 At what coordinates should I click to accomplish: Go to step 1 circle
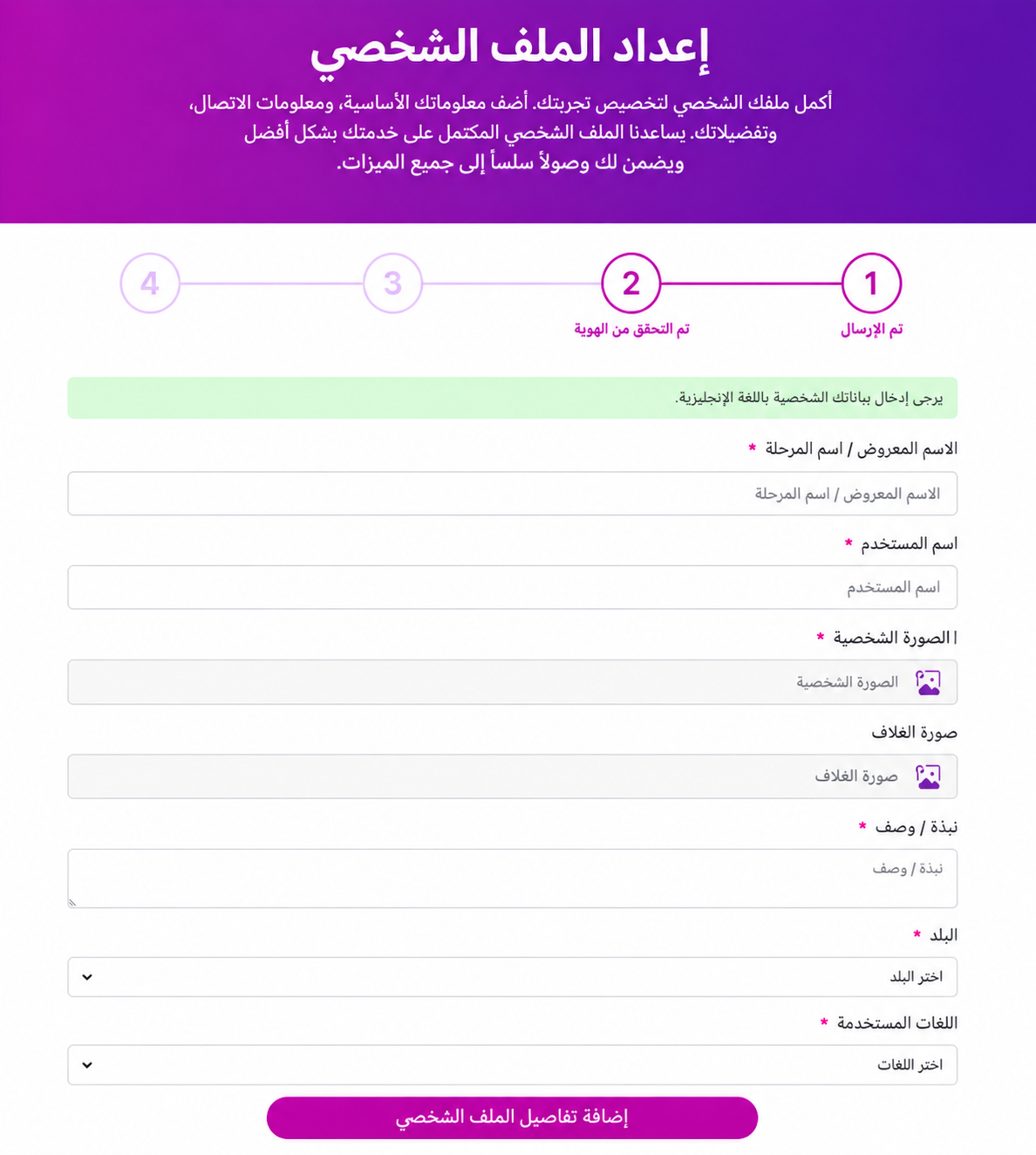click(x=871, y=284)
